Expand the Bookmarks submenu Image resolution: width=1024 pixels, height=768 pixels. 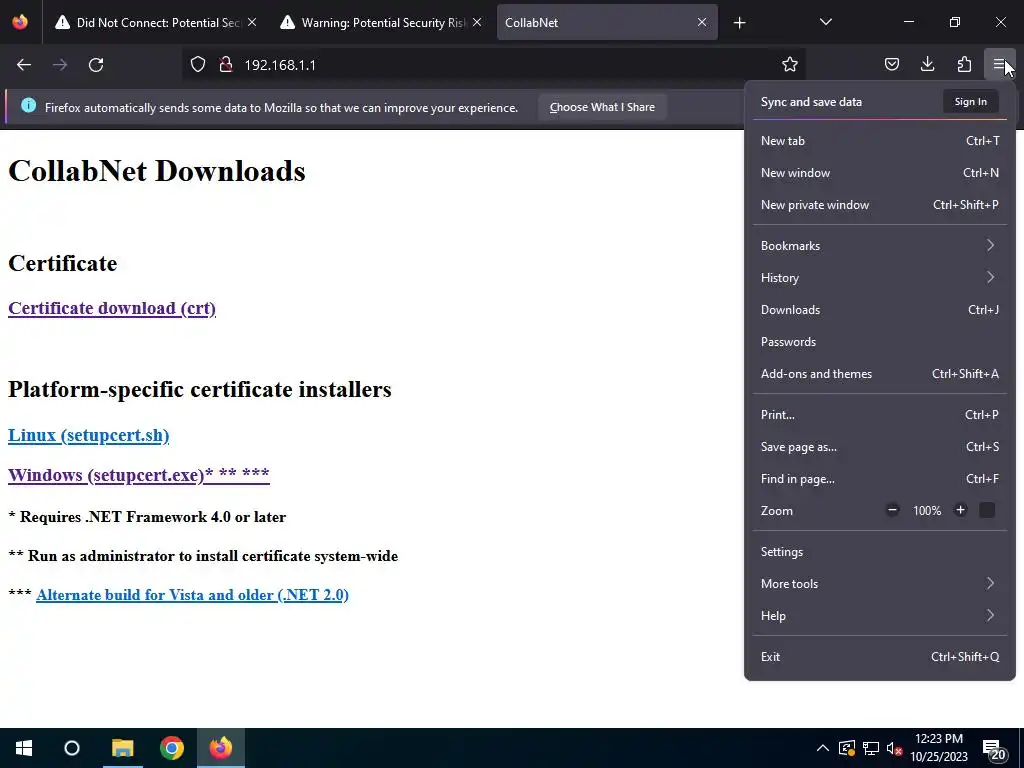[x=880, y=246]
